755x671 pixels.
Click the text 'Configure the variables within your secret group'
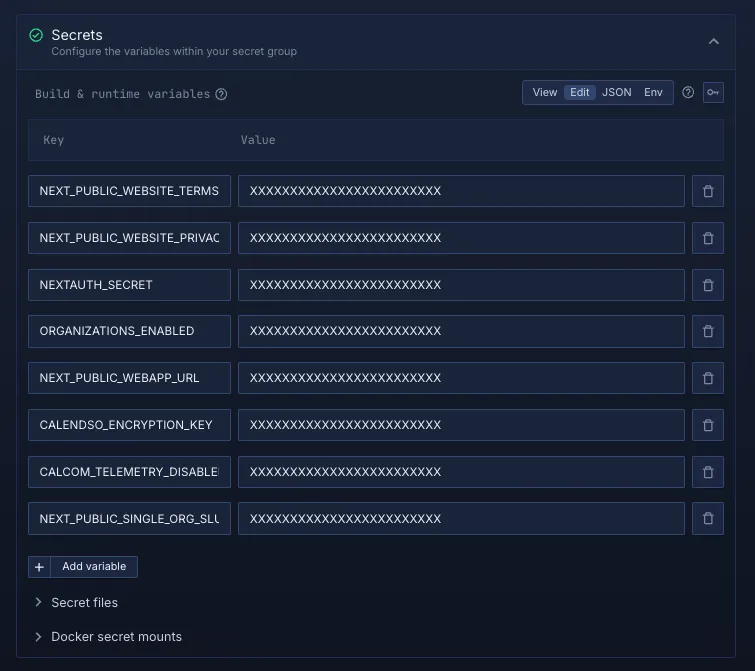point(174,52)
